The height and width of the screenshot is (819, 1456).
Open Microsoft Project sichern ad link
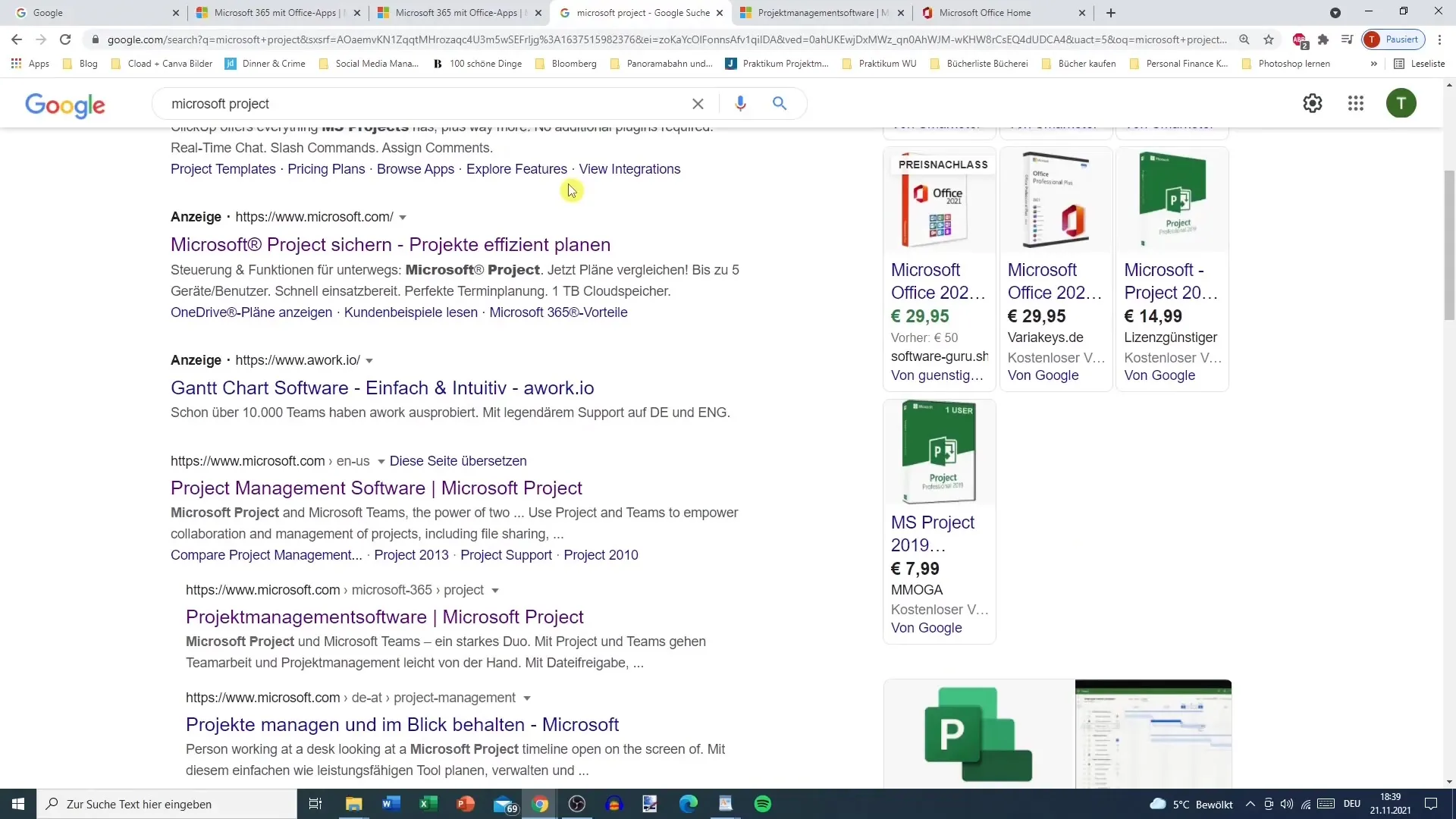pyautogui.click(x=391, y=244)
